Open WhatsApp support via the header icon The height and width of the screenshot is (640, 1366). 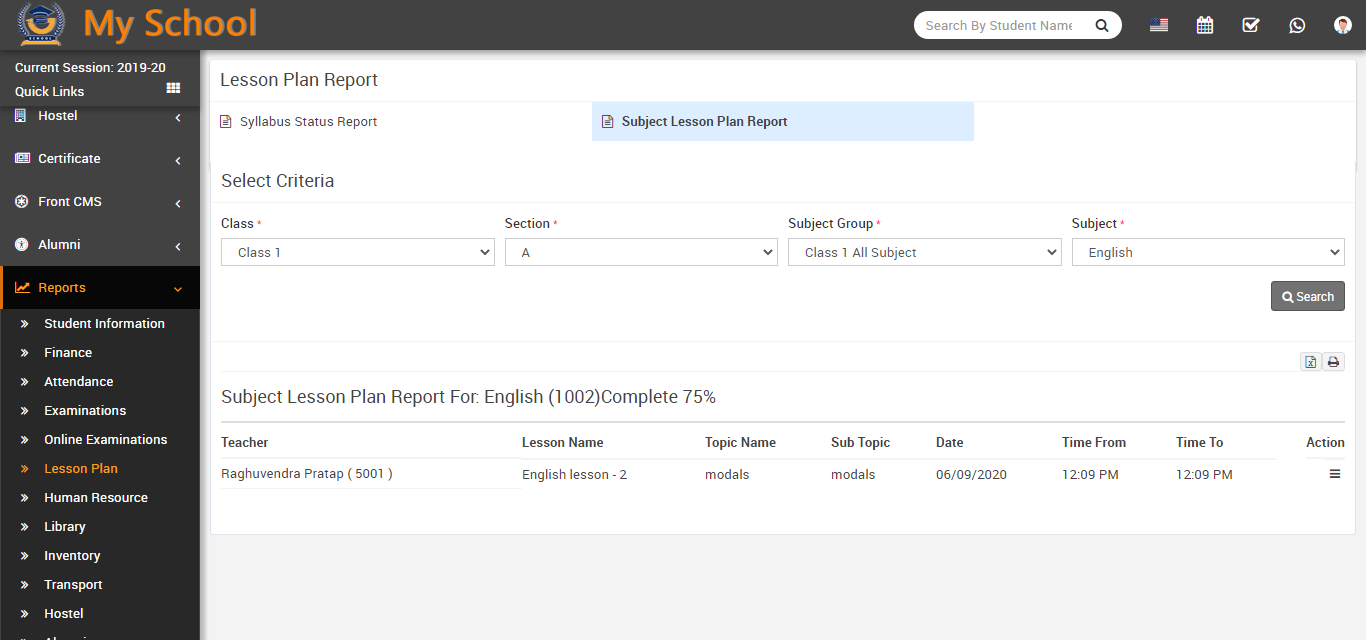pos(1297,24)
